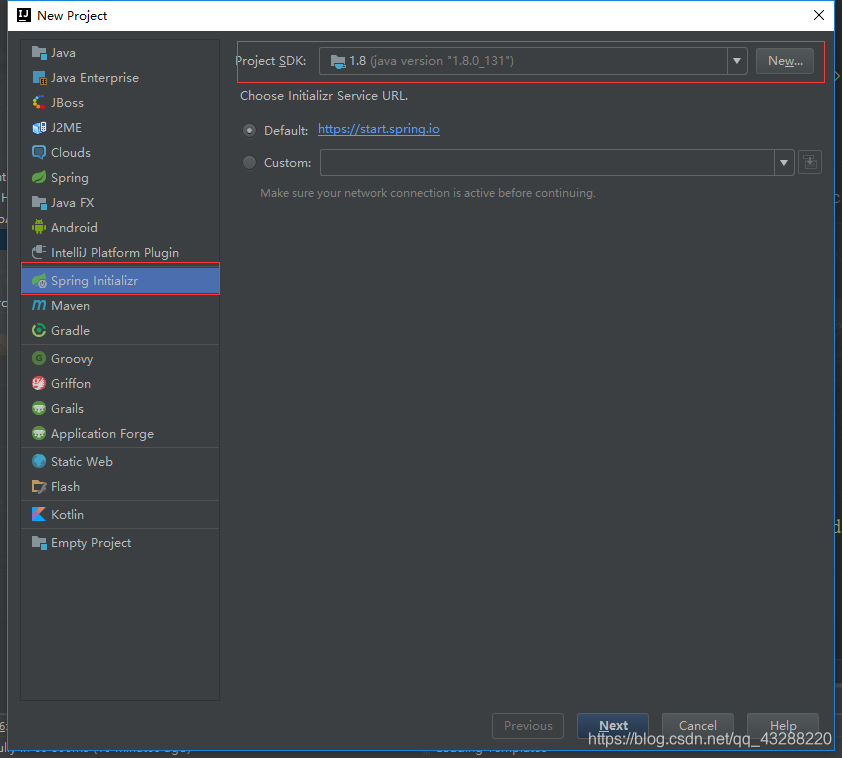Choose Java FX project type
Image resolution: width=842 pixels, height=758 pixels.
pyautogui.click(x=120, y=202)
